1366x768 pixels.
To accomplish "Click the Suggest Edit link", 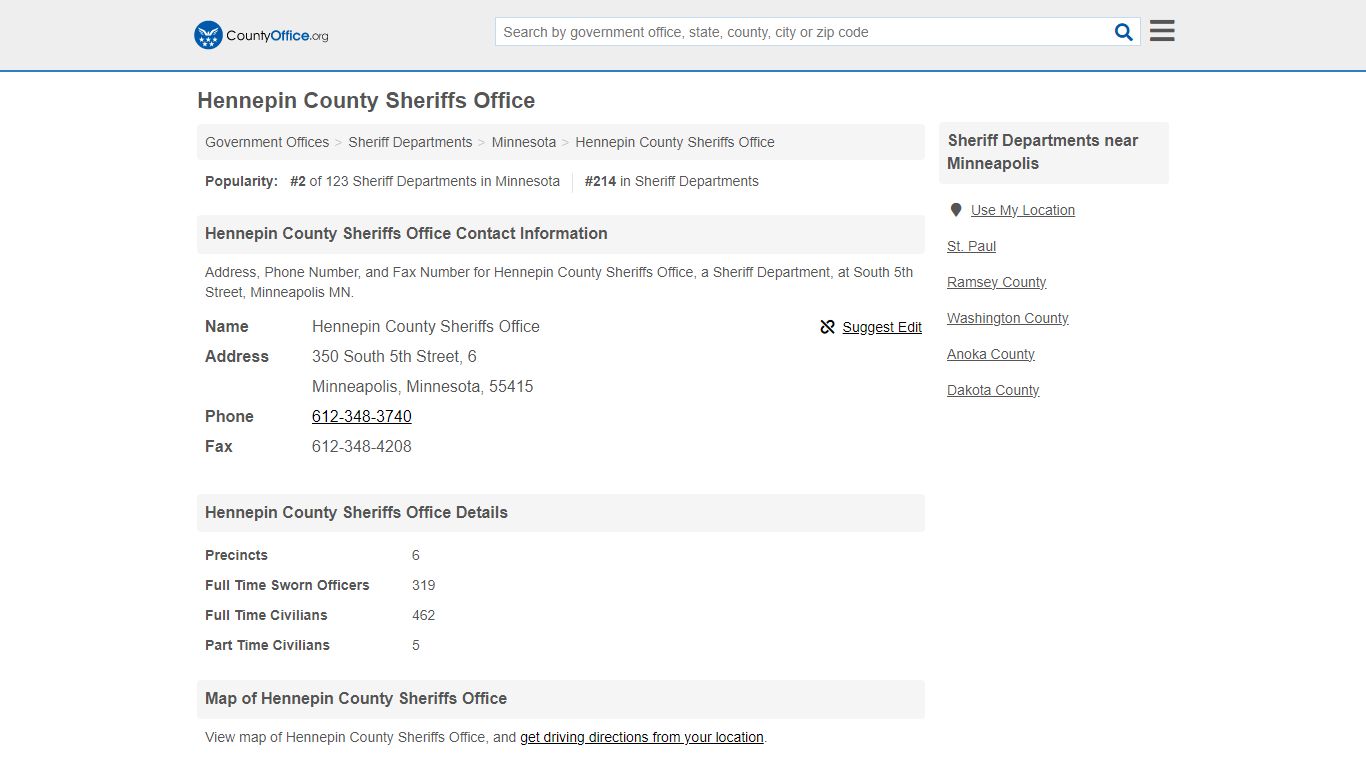I will (882, 327).
